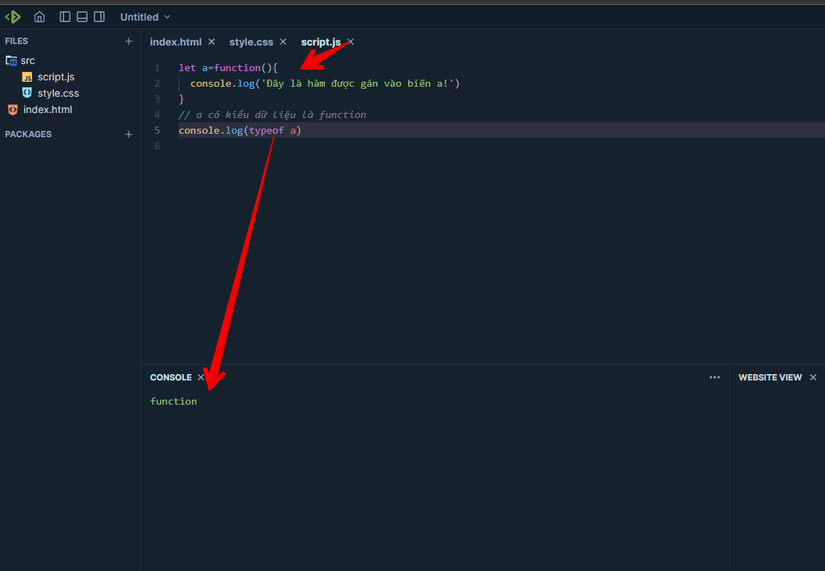825x571 pixels.
Task: Open the console more options menu
Action: pyautogui.click(x=714, y=377)
